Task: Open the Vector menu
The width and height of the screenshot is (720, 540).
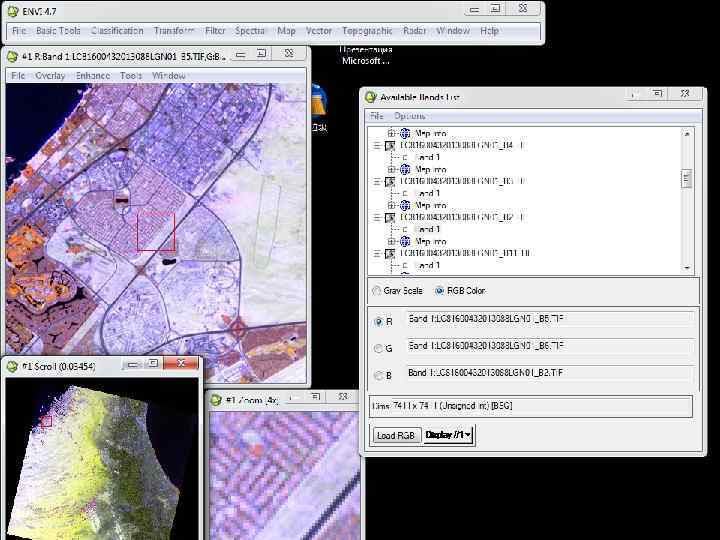Action: click(x=319, y=31)
